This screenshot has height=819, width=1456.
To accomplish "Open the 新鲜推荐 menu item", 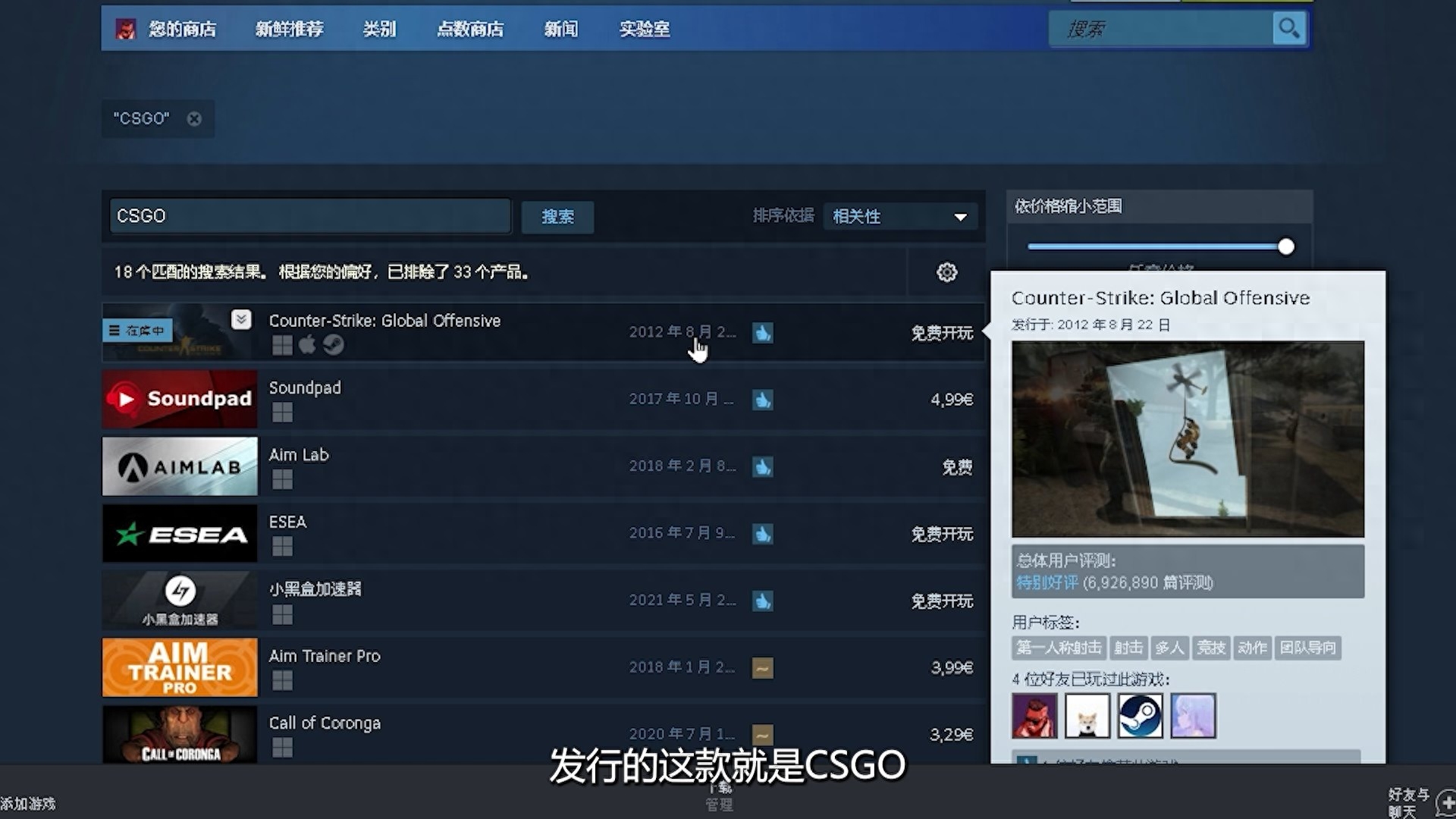I will 289,29.
